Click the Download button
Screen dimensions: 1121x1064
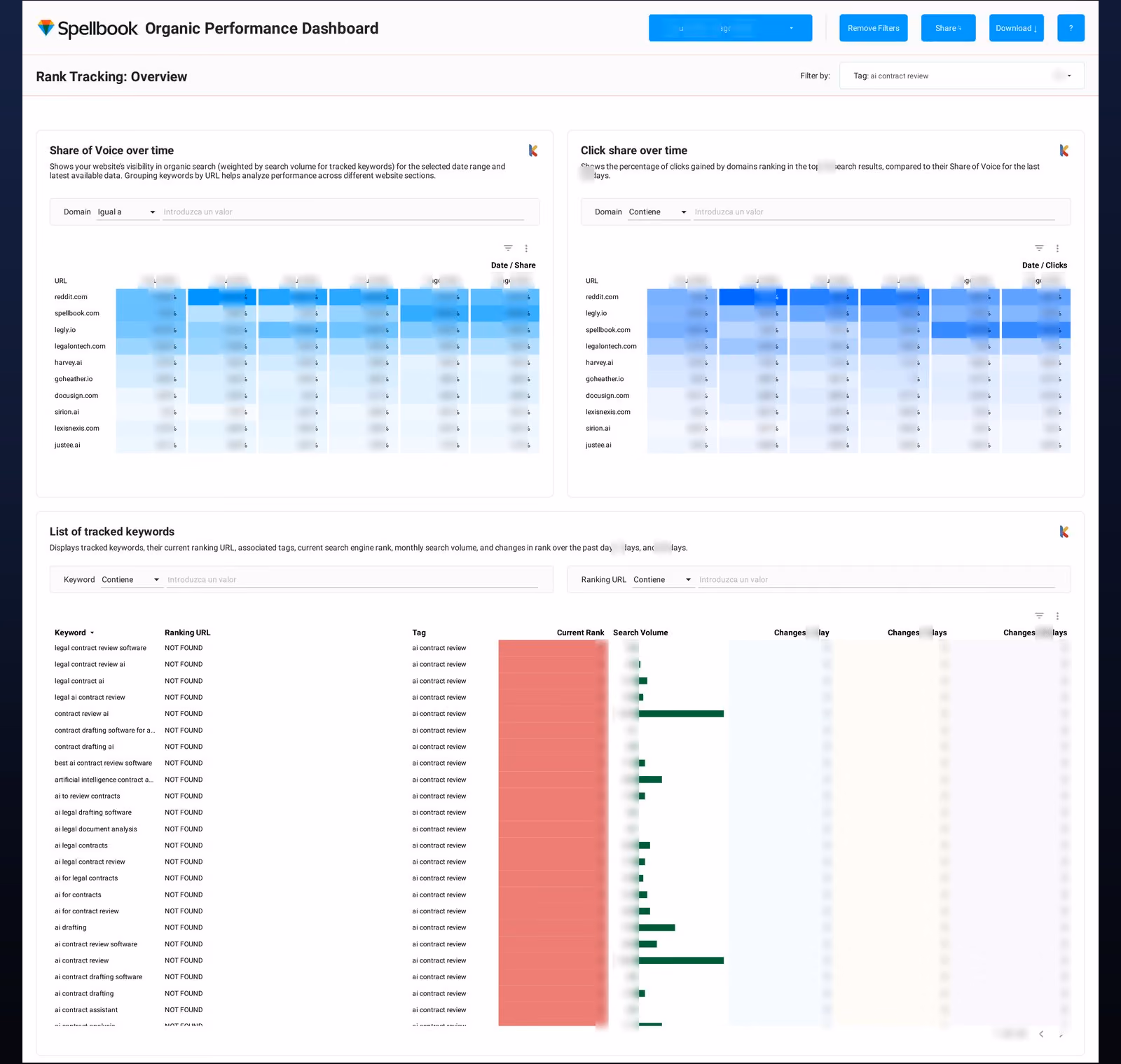coord(1016,28)
